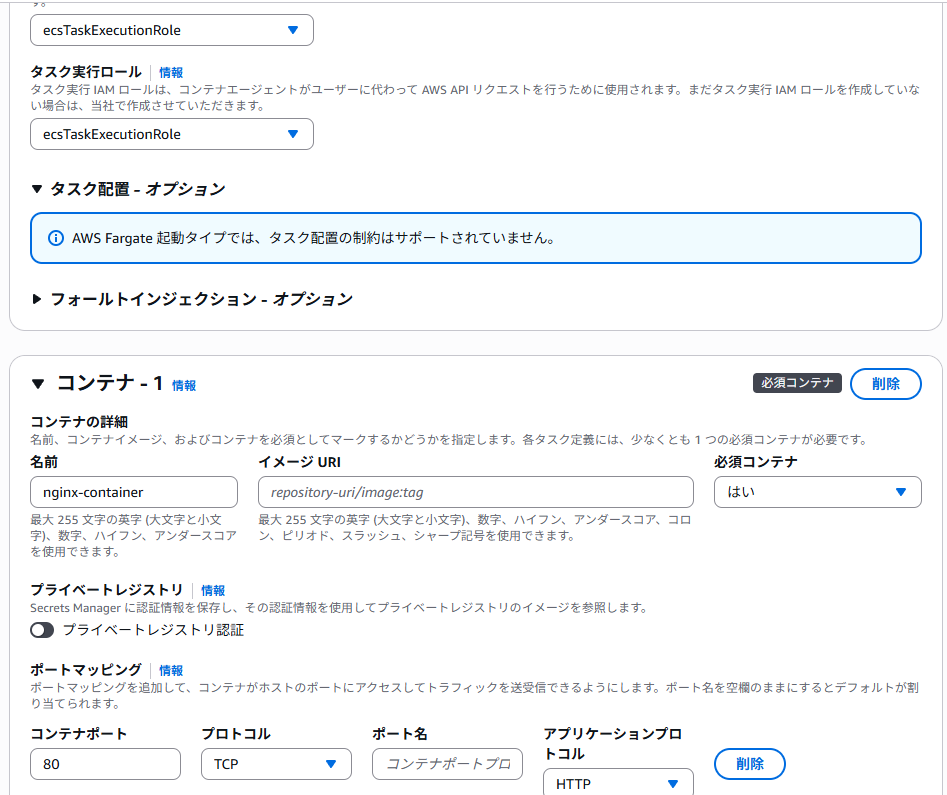Open 情報 link next to コンテナ - 1
Screen dimensions: 947x795
pyautogui.click(x=184, y=385)
